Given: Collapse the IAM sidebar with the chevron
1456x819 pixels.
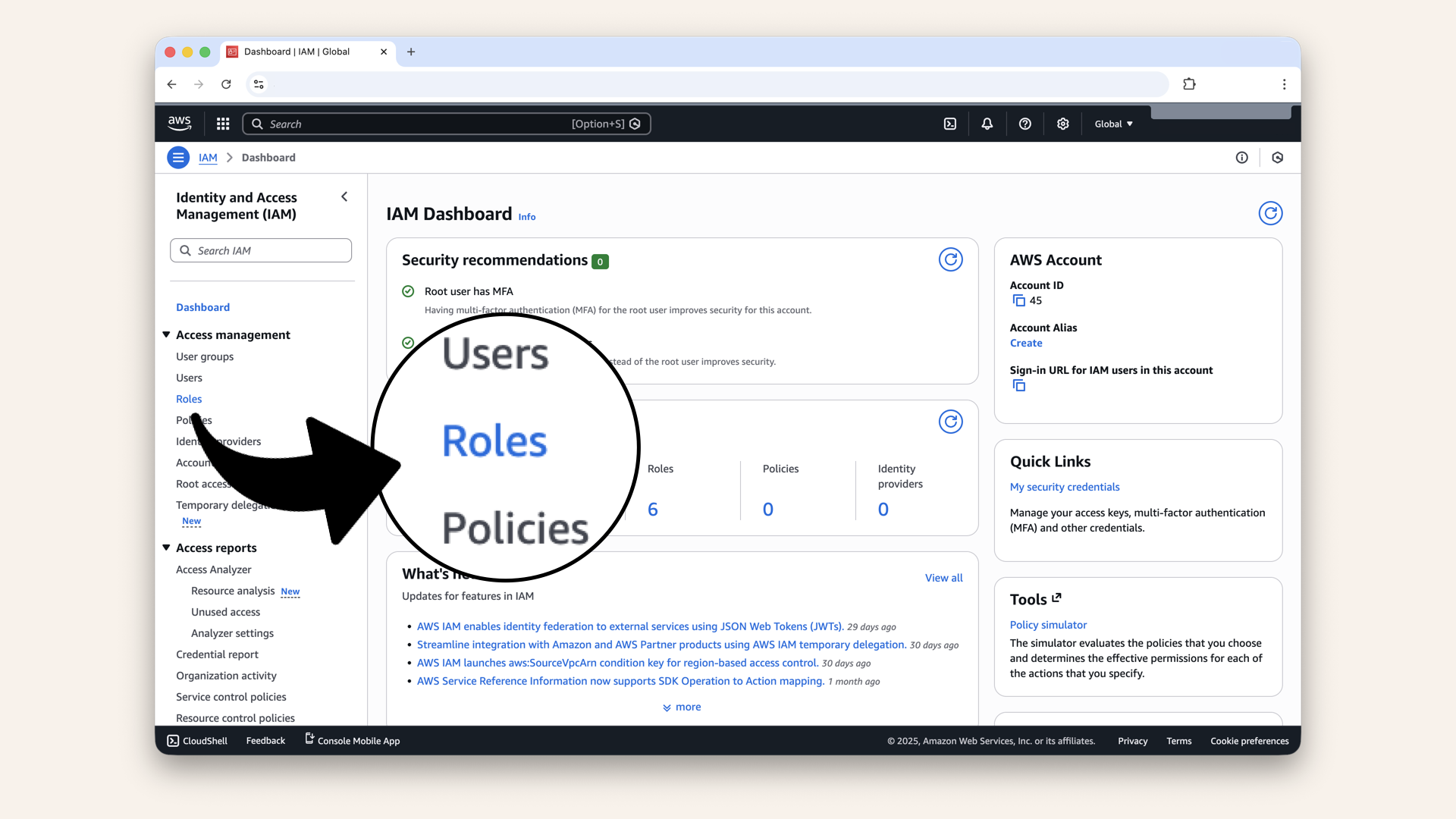Looking at the screenshot, I should pos(344,196).
